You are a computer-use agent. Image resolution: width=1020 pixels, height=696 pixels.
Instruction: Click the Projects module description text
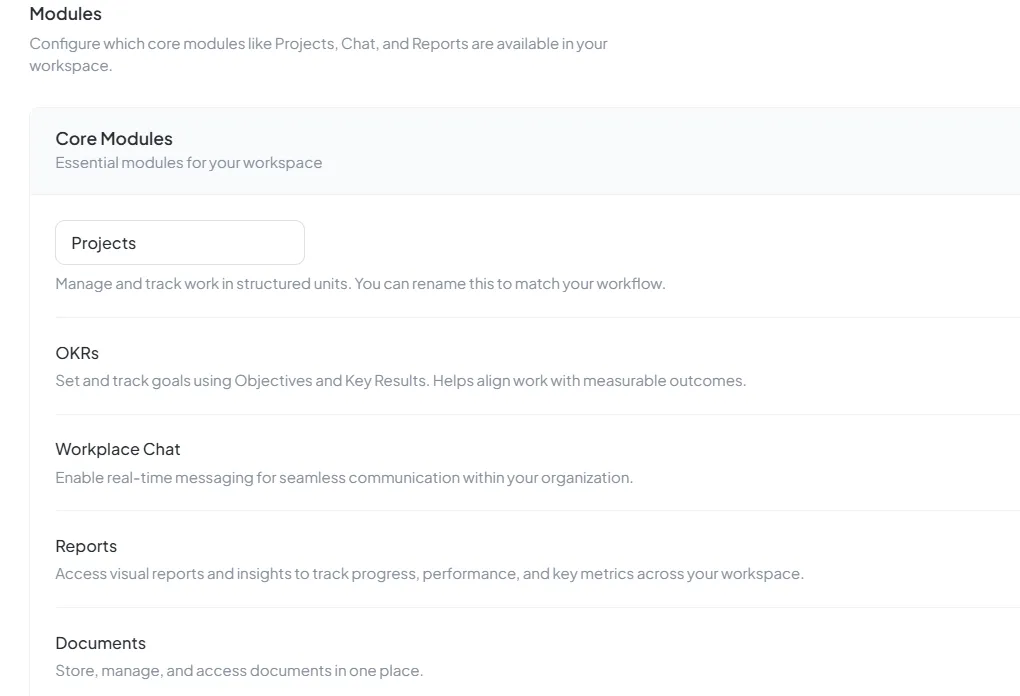click(x=360, y=283)
